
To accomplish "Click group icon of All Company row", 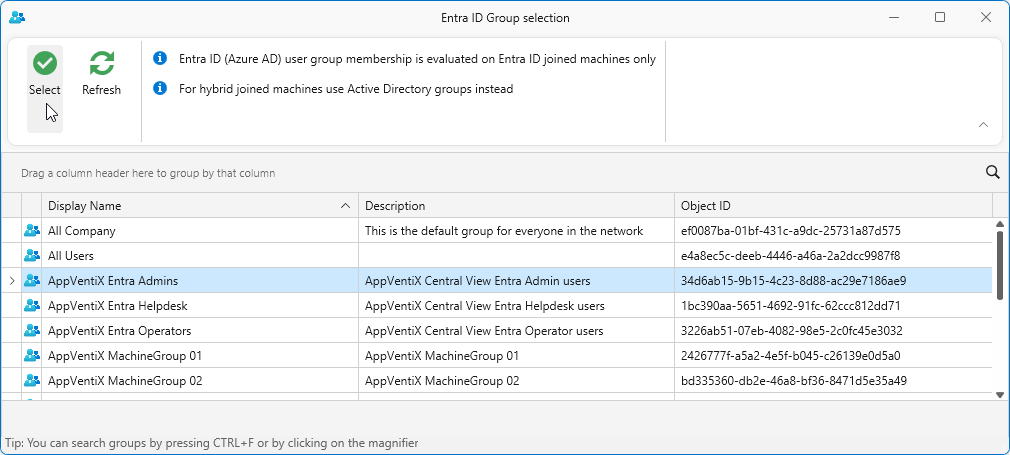I will click(32, 231).
